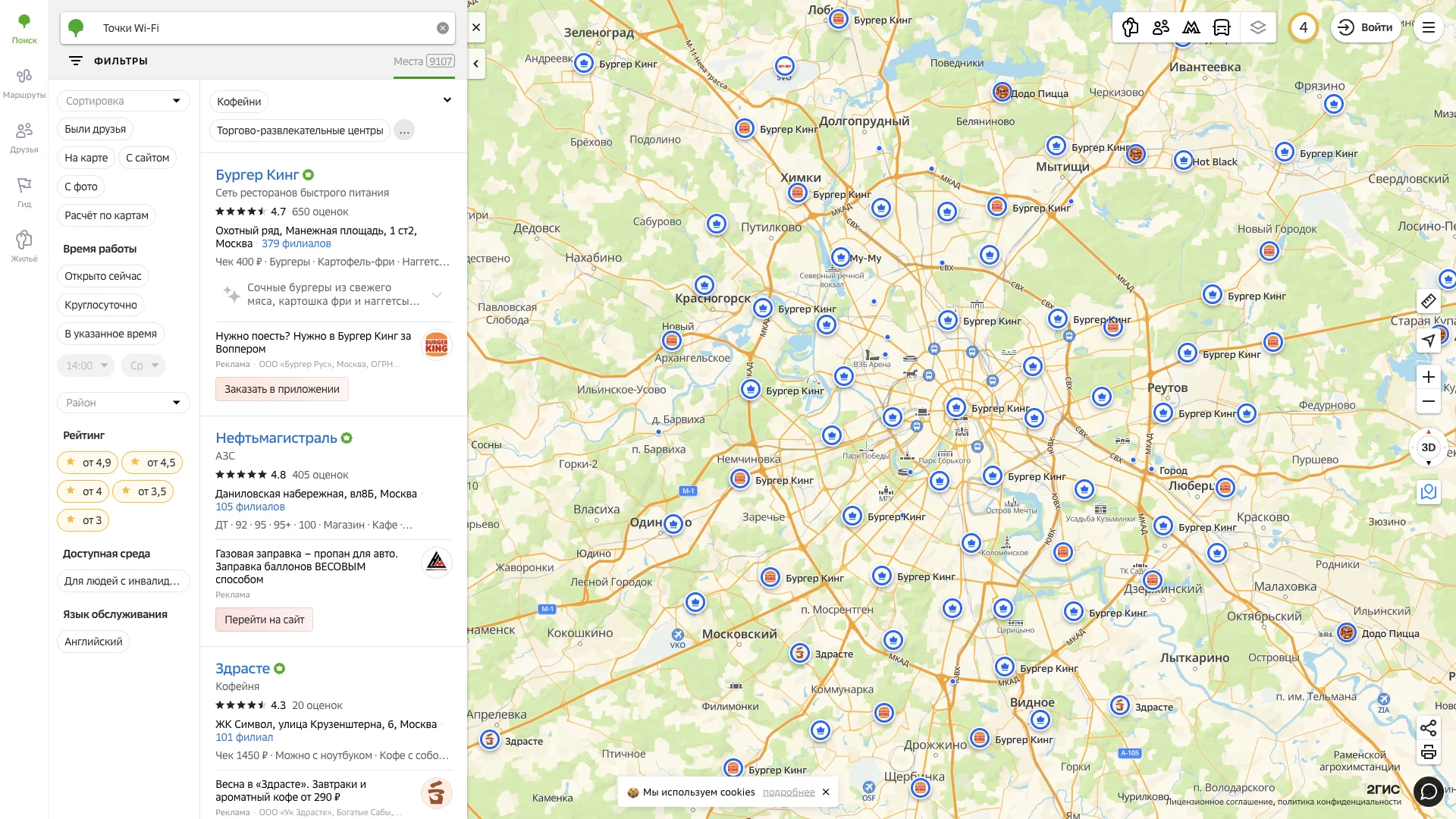Select the rating от 4,5 filter

pos(152,463)
